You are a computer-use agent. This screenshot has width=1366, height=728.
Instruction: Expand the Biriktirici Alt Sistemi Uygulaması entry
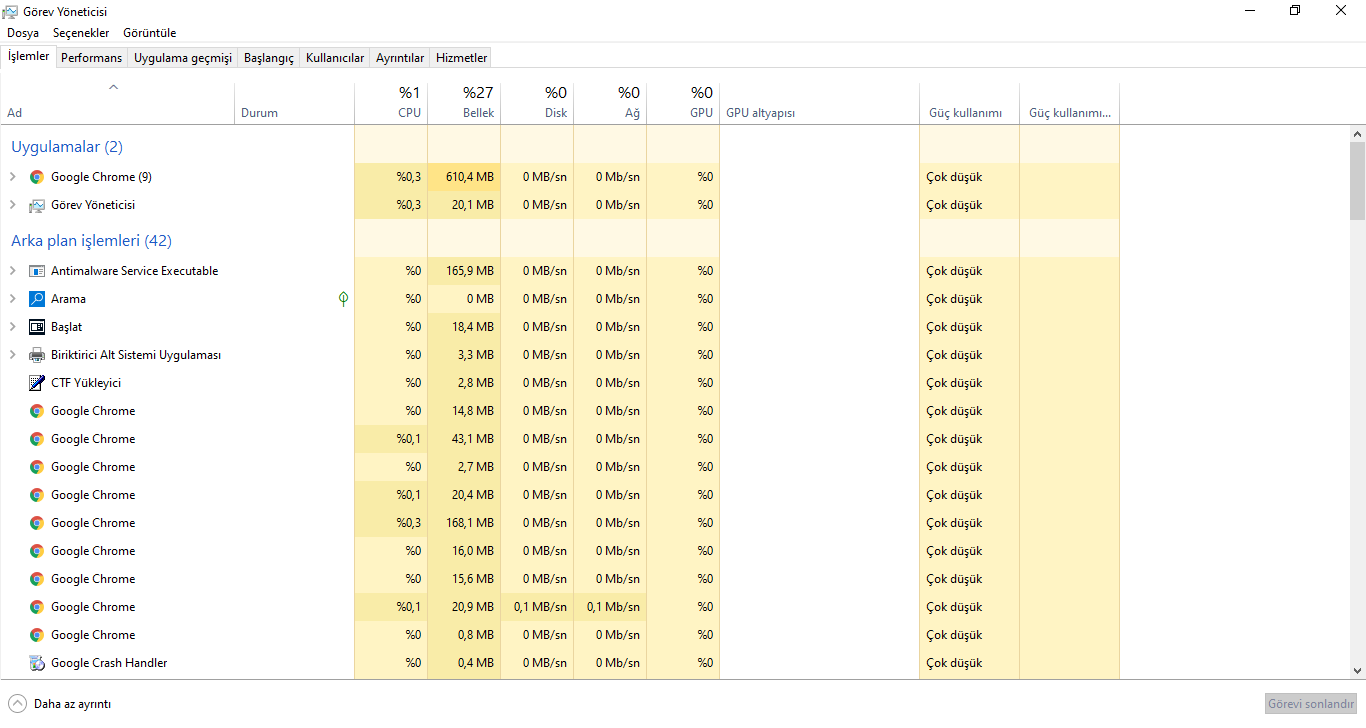(x=13, y=355)
